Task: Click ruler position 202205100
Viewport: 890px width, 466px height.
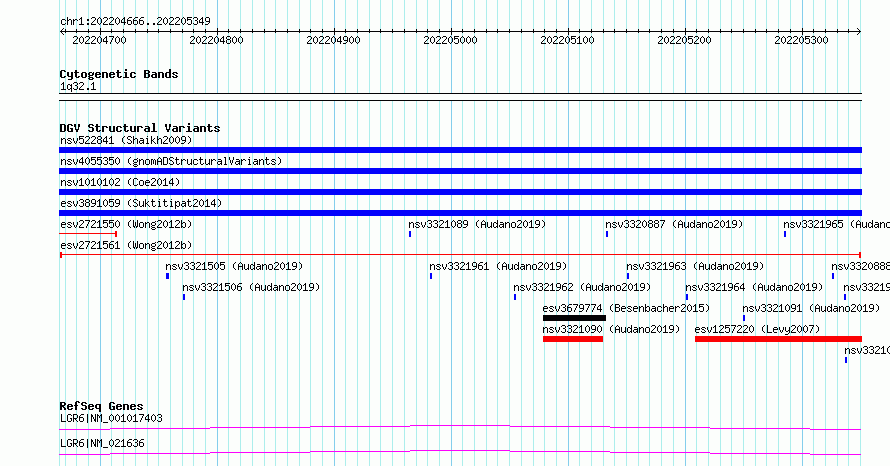Action: tap(568, 40)
